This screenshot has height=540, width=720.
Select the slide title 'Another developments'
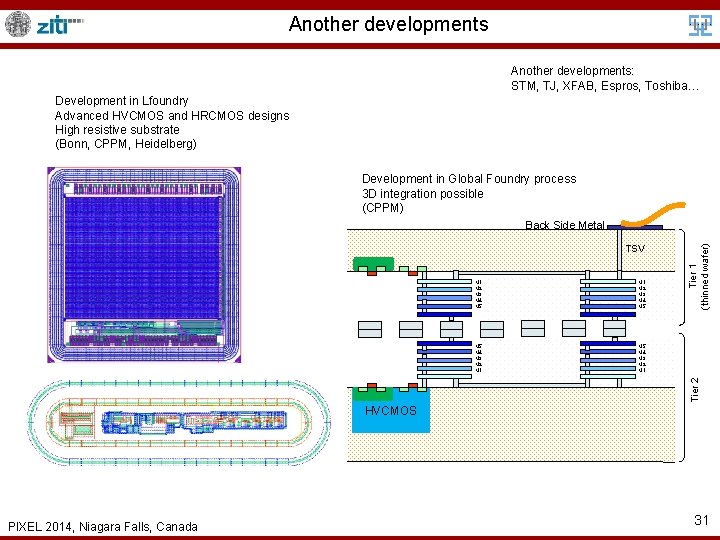388,24
